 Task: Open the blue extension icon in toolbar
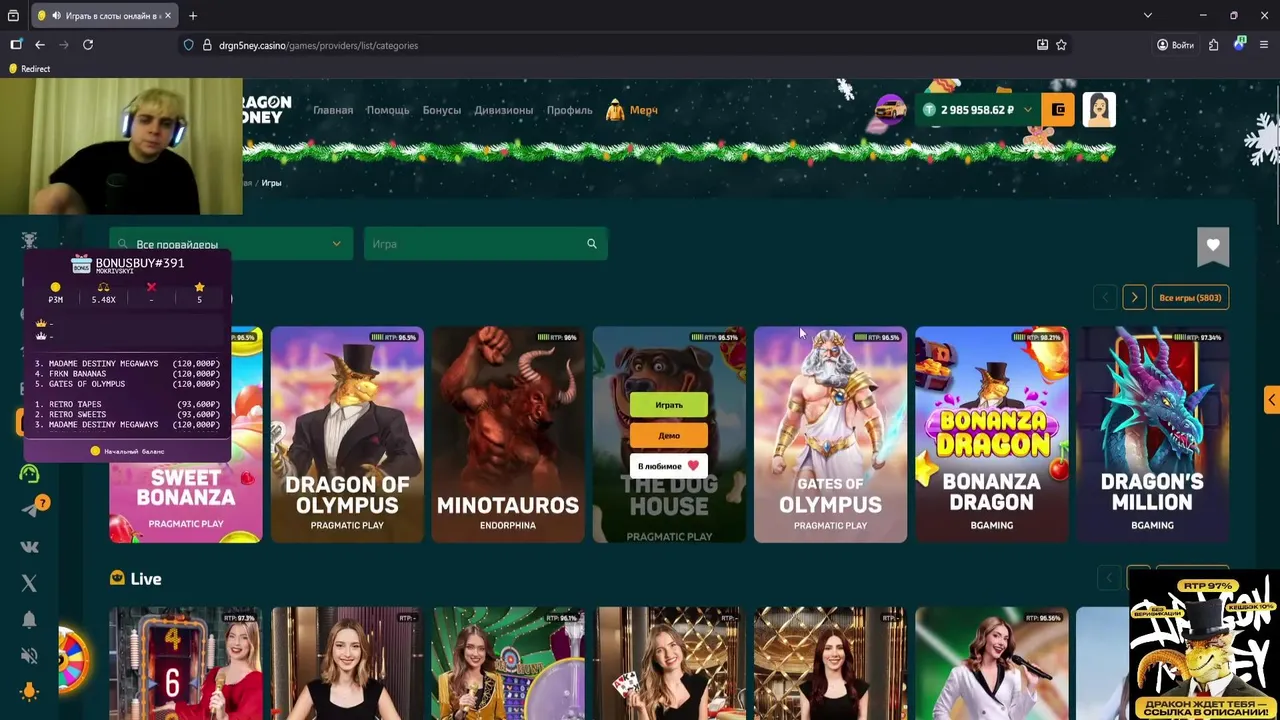[1239, 45]
